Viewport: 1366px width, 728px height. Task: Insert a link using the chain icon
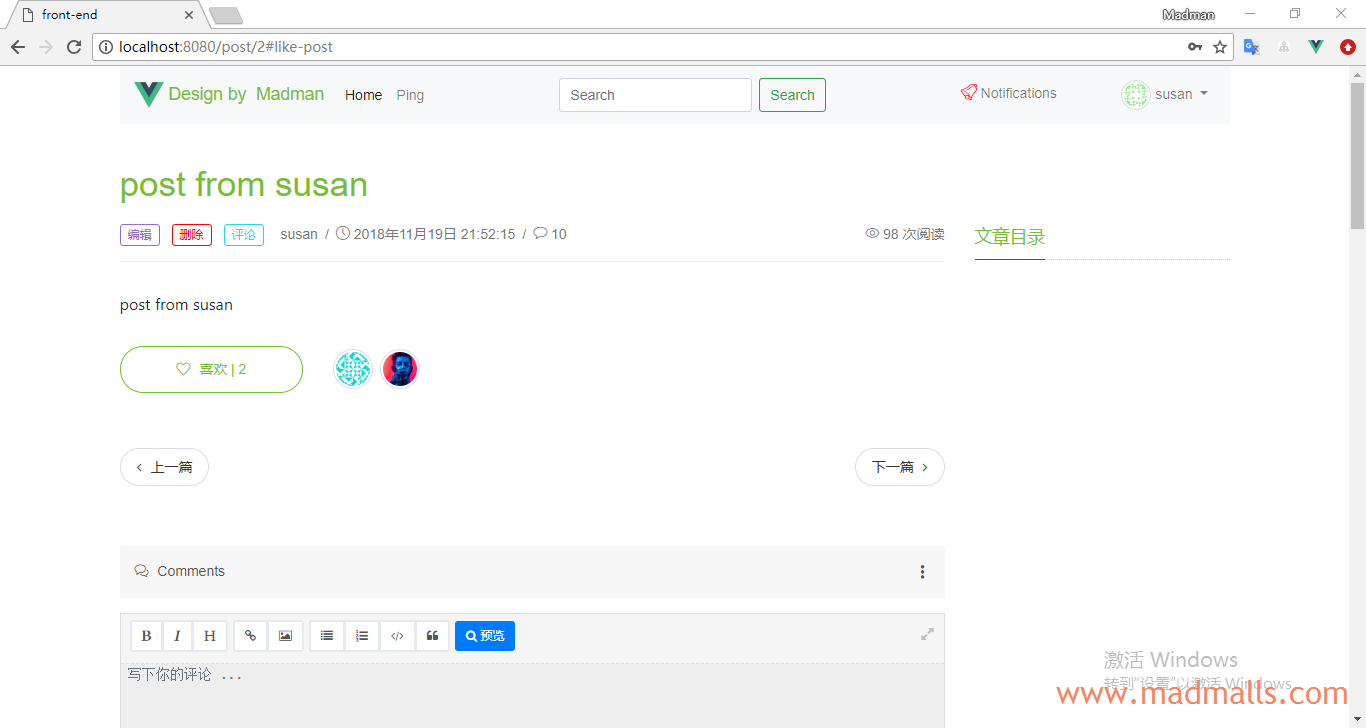tap(250, 636)
